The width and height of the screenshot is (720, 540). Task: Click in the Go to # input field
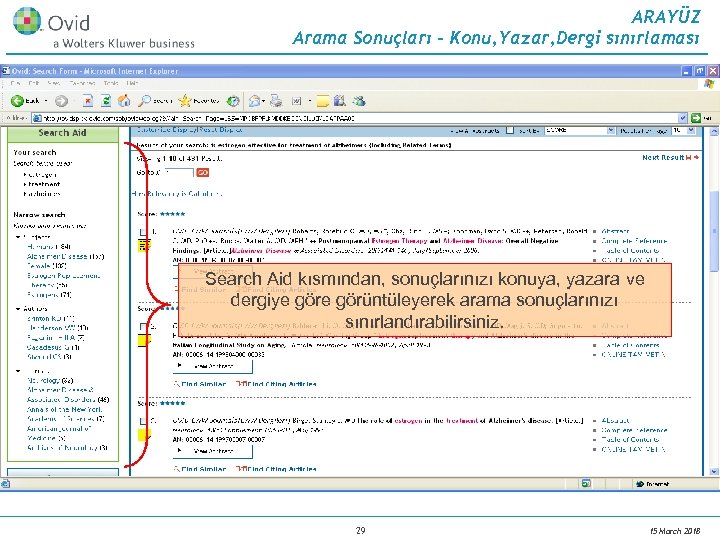coord(179,173)
